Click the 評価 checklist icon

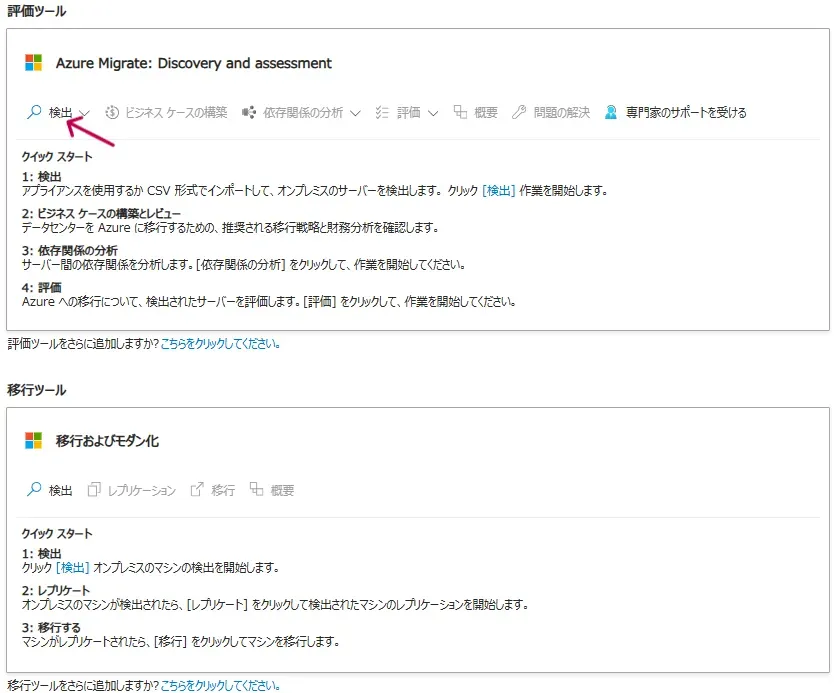coord(382,112)
